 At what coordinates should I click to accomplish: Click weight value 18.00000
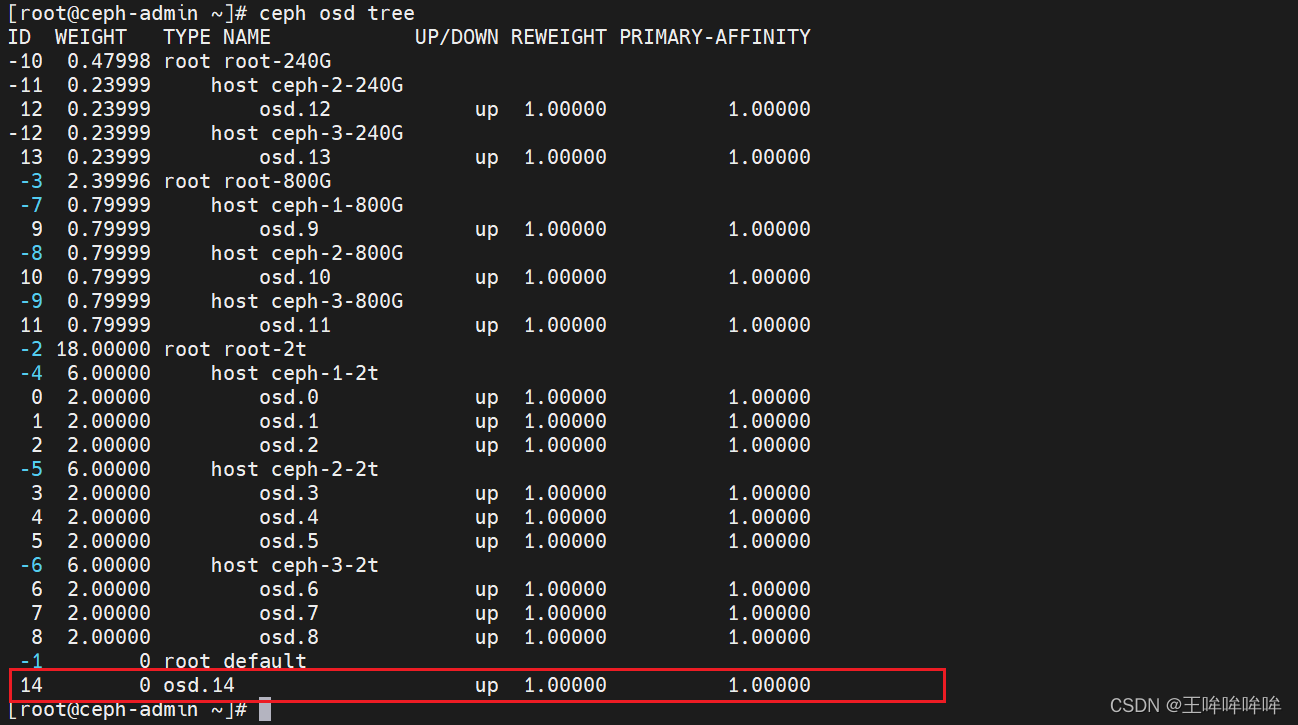[103, 349]
